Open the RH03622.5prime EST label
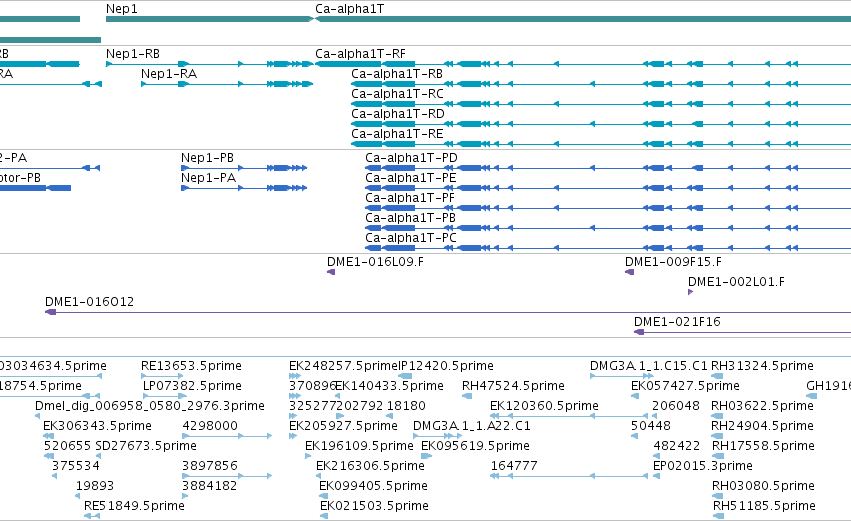The image size is (851, 521). 763,406
